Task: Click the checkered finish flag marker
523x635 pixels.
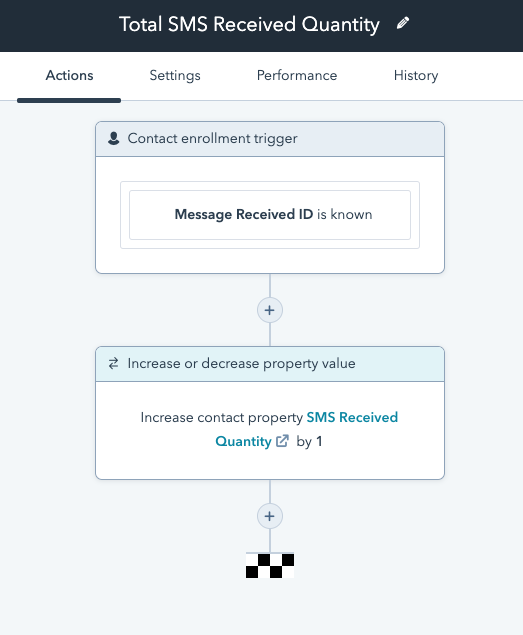Action: [270, 565]
